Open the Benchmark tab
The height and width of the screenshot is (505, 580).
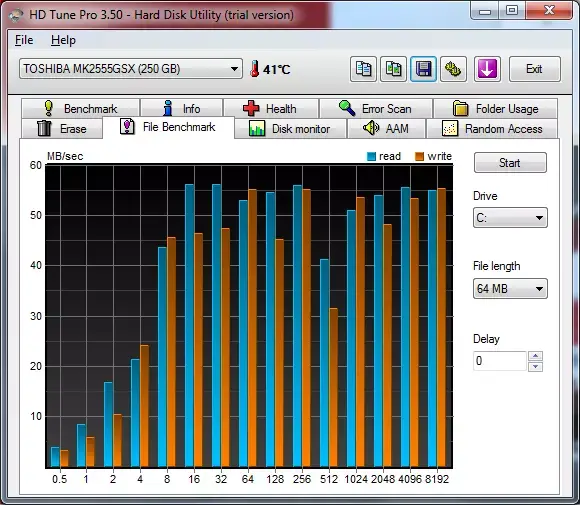point(80,108)
